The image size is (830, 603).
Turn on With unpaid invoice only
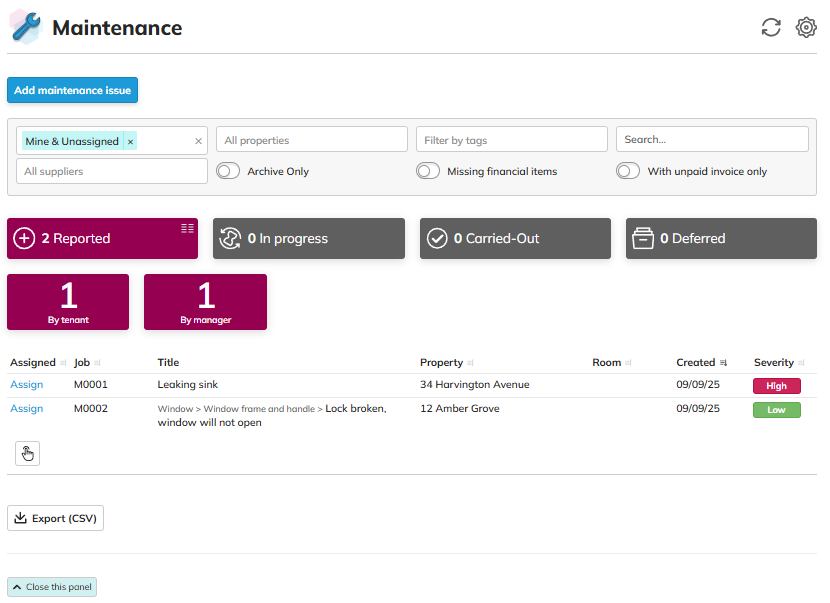point(628,171)
